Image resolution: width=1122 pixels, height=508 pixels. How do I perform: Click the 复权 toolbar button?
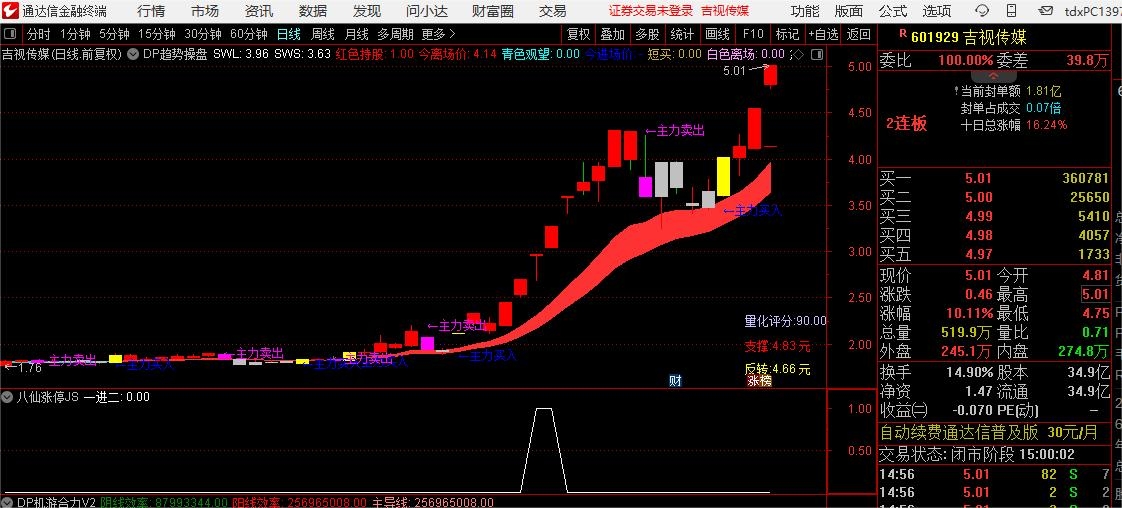pyautogui.click(x=578, y=34)
